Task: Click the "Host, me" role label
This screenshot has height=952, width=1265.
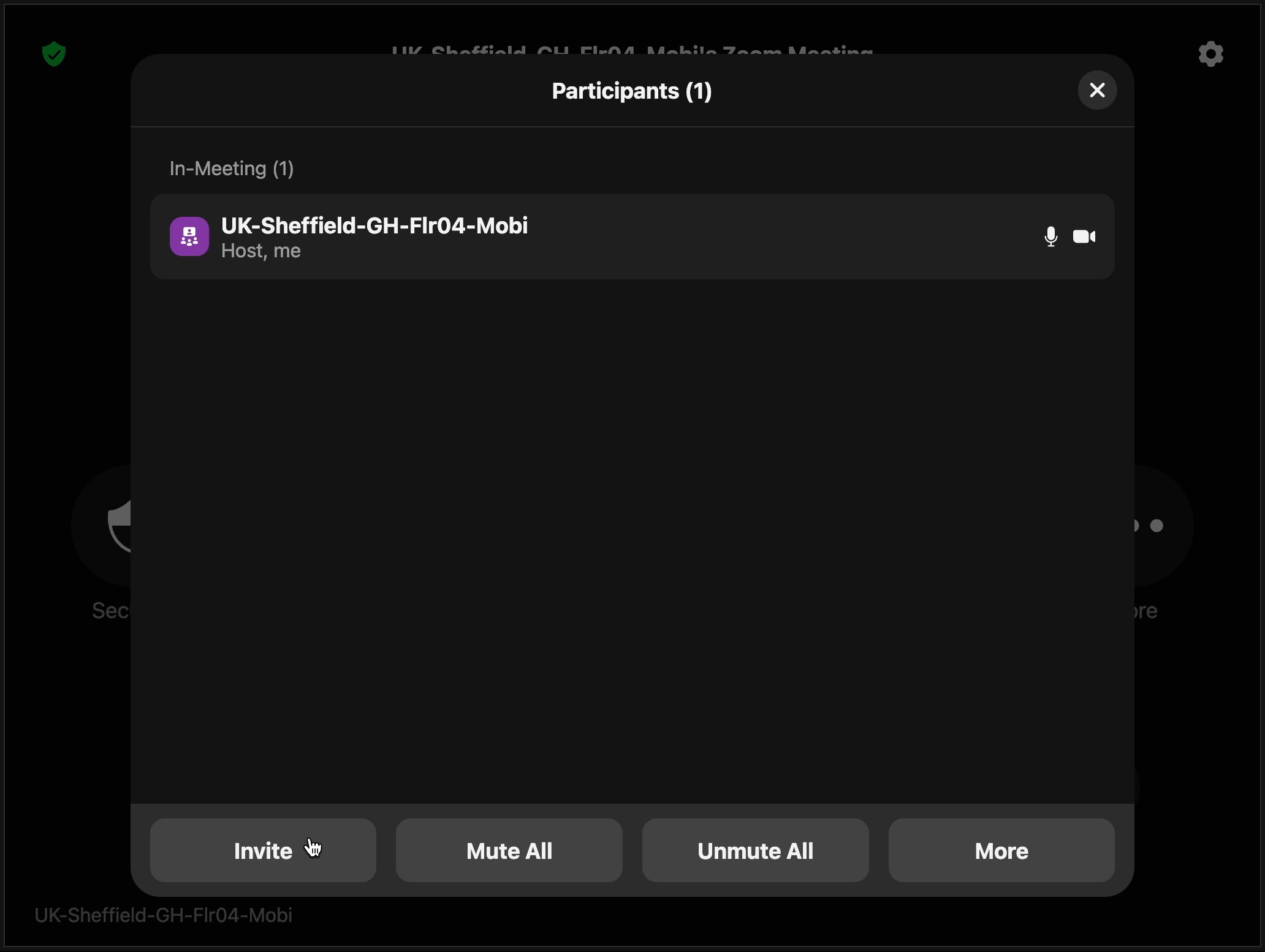Action: tap(260, 251)
